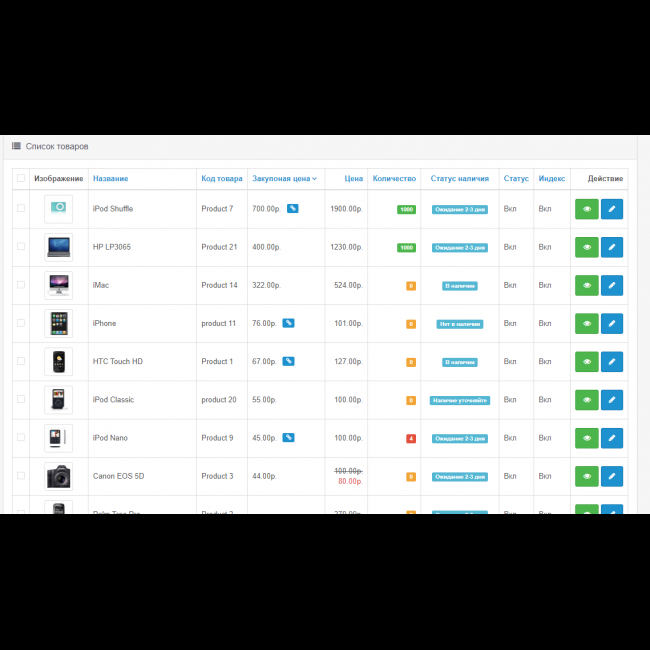Sort products by the Количество column header
Image resolution: width=650 pixels, height=650 pixels.
click(x=394, y=179)
